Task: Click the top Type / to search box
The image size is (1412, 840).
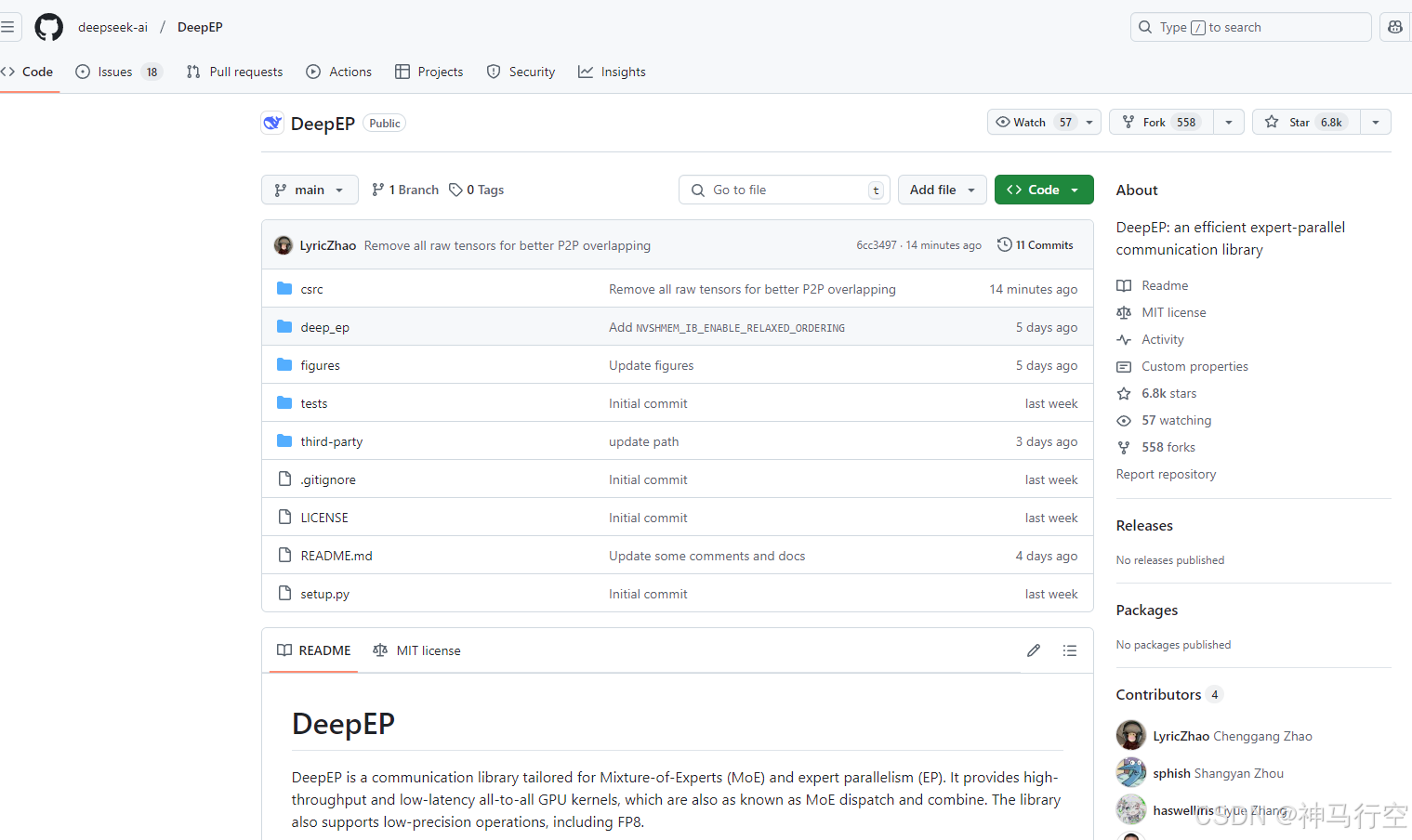Action: 1251,27
